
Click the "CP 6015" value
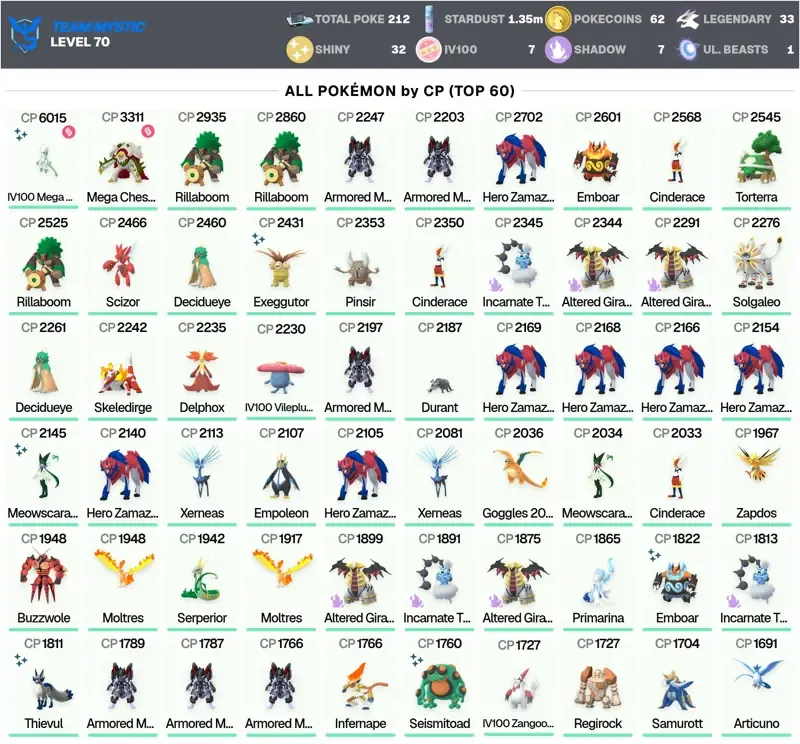(x=43, y=118)
